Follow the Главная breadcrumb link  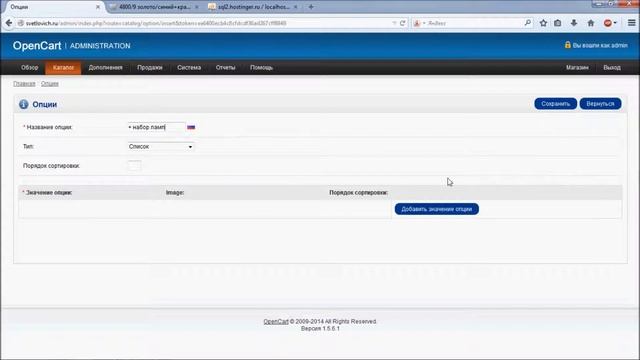tap(24, 84)
